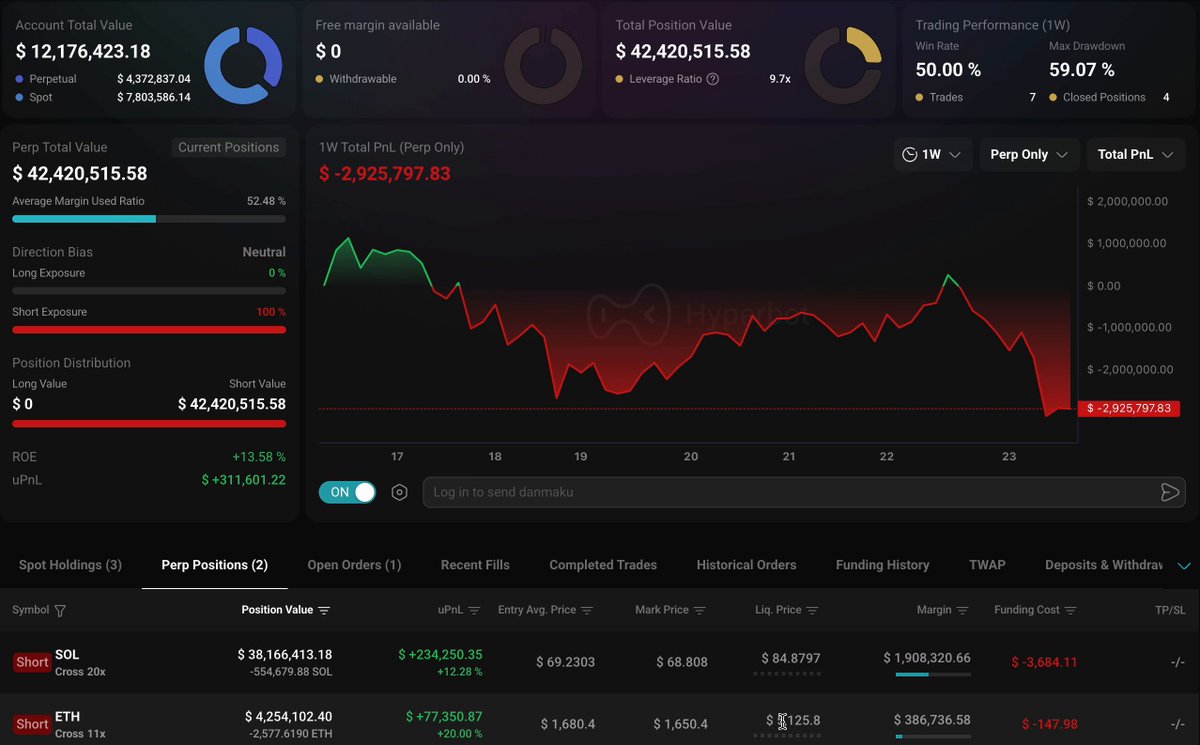Click the SOL row margin bar
1200x745 pixels.
(x=933, y=675)
